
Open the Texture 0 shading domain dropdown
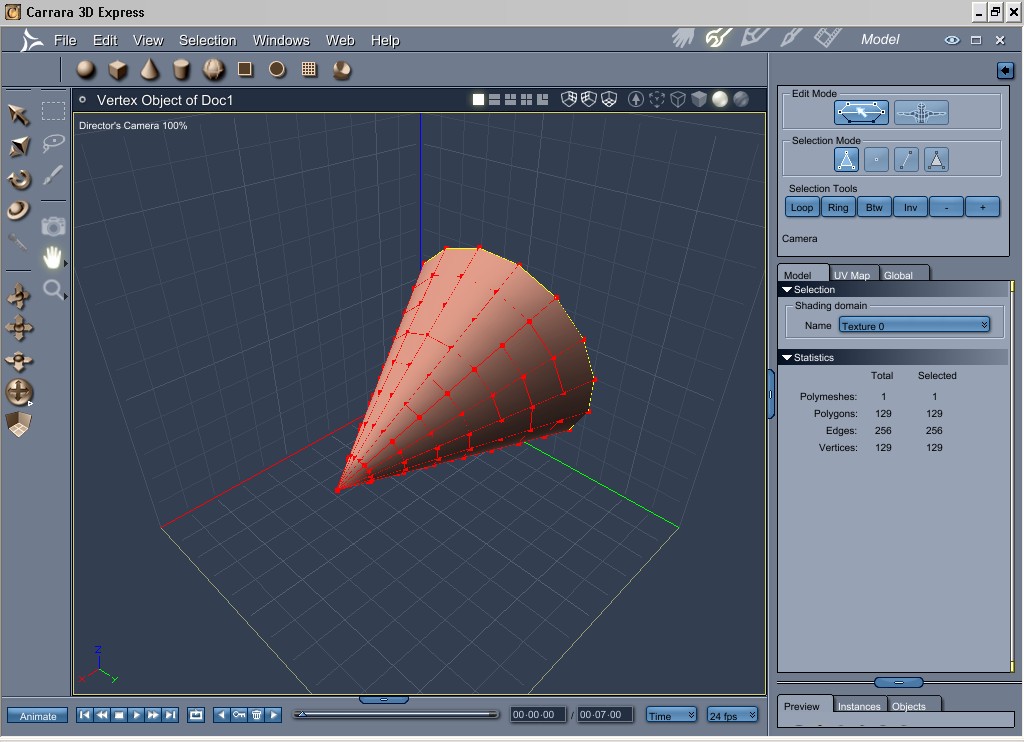914,326
